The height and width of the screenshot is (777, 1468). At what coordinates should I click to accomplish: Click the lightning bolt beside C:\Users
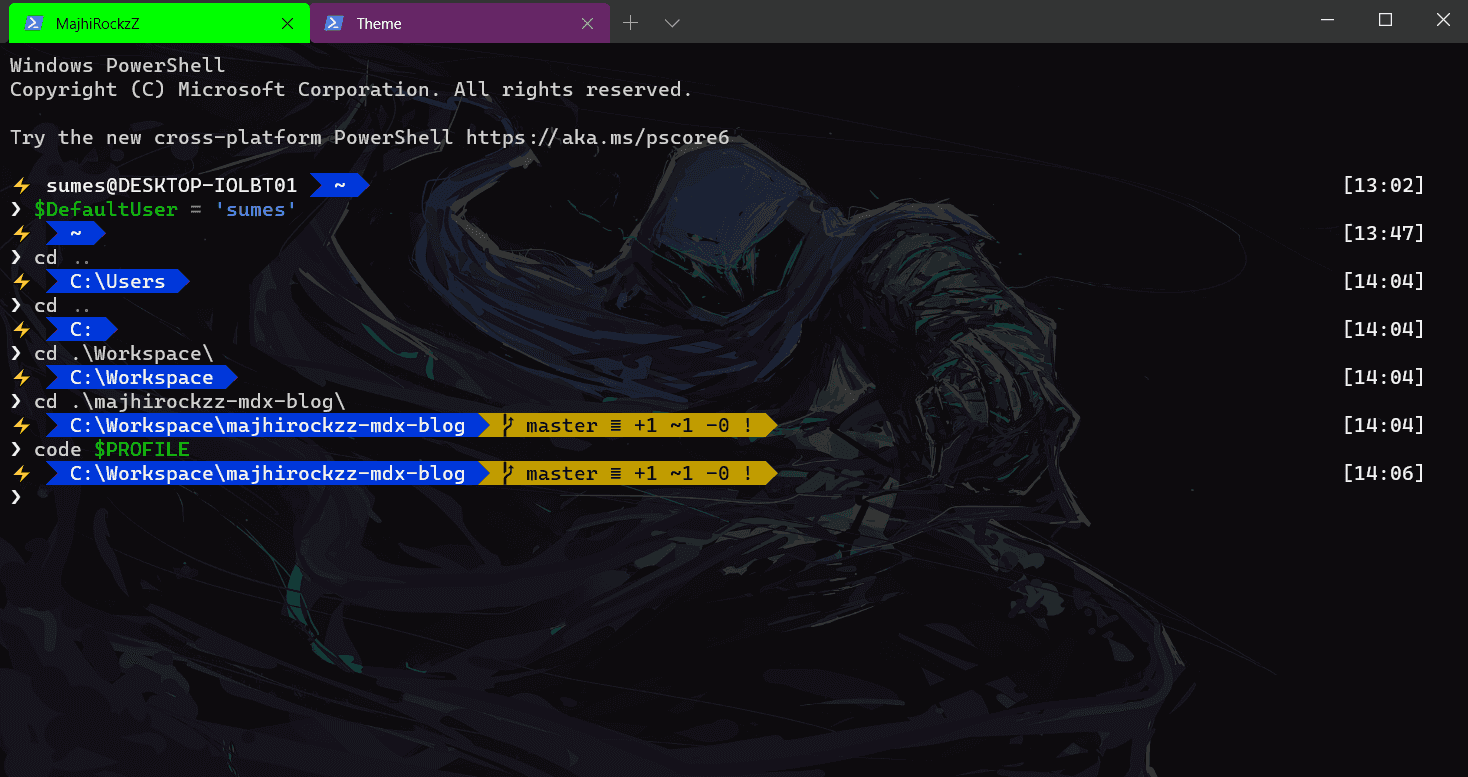tap(21, 282)
